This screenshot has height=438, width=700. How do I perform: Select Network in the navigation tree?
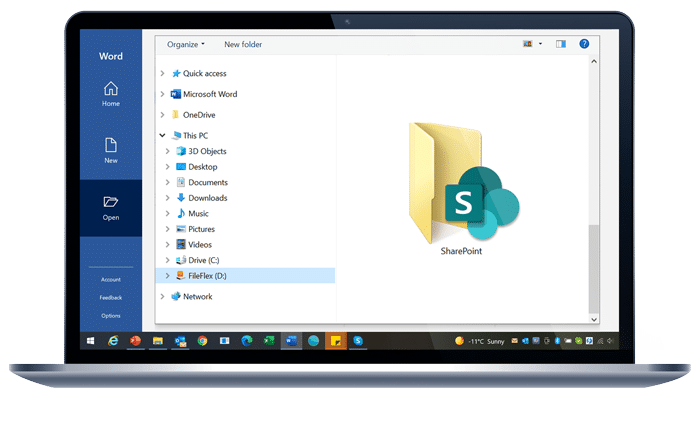pyautogui.click(x=192, y=296)
